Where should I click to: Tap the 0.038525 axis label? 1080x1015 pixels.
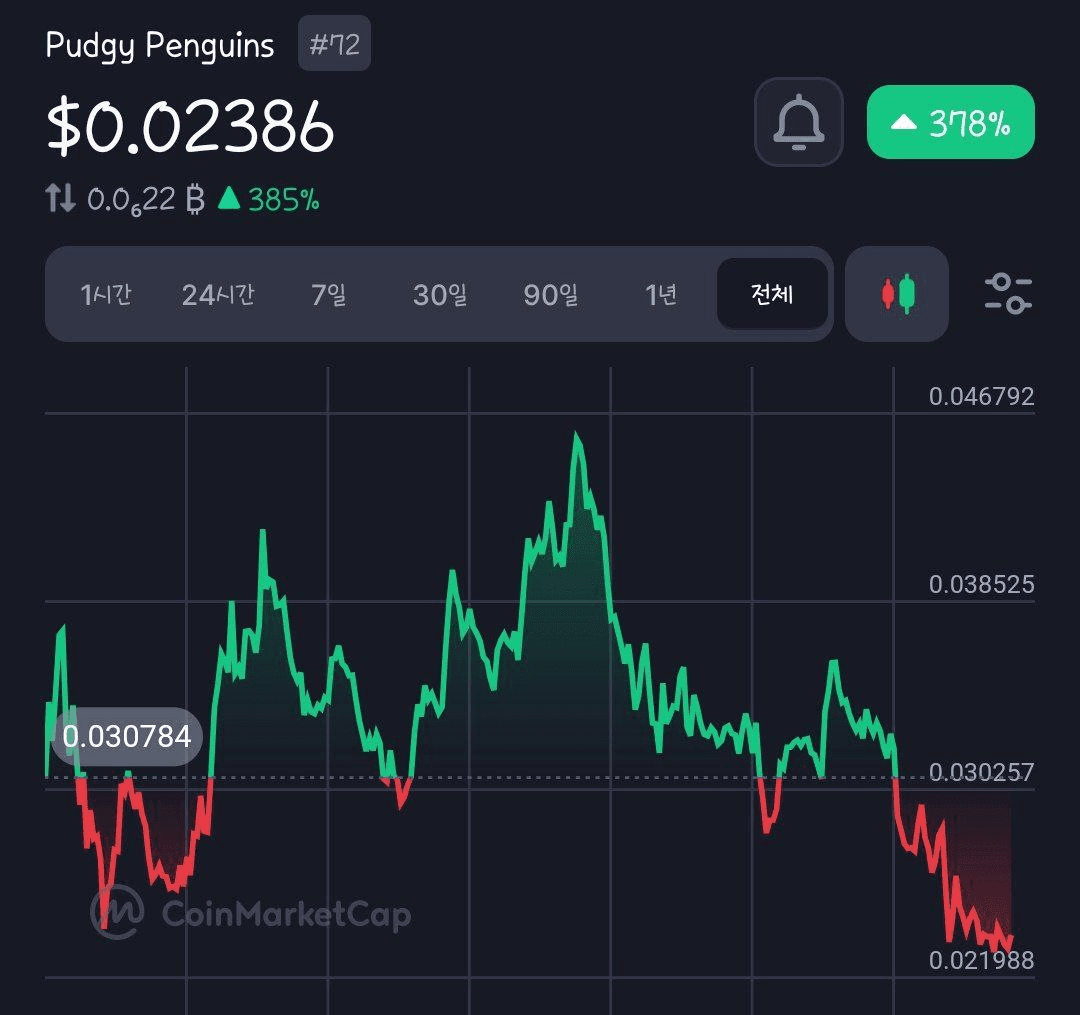point(982,585)
